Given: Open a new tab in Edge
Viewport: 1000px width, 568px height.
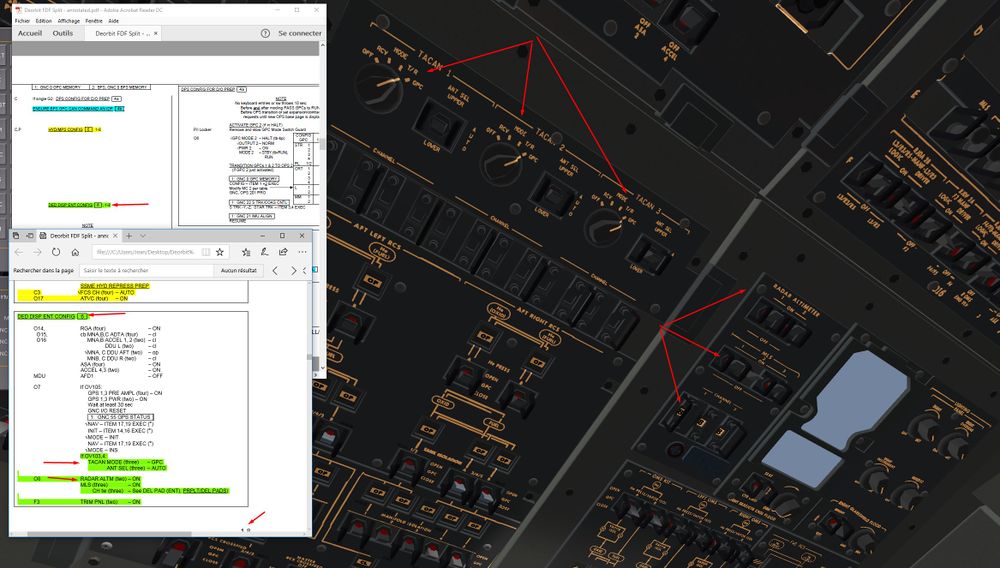Looking at the screenshot, I should (x=129, y=236).
